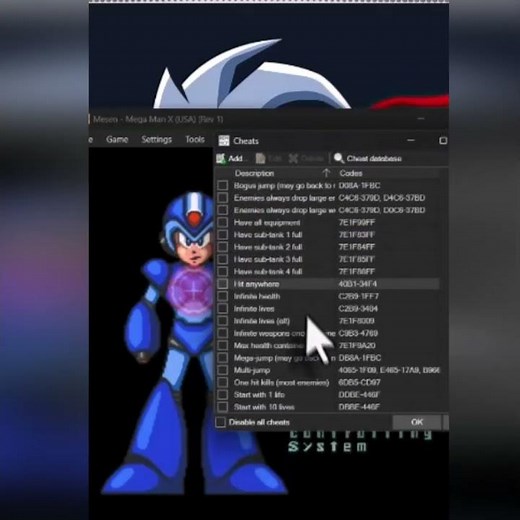Check Have sub-tank 2 full
Image resolution: width=520 pixels, height=520 pixels.
click(223, 247)
